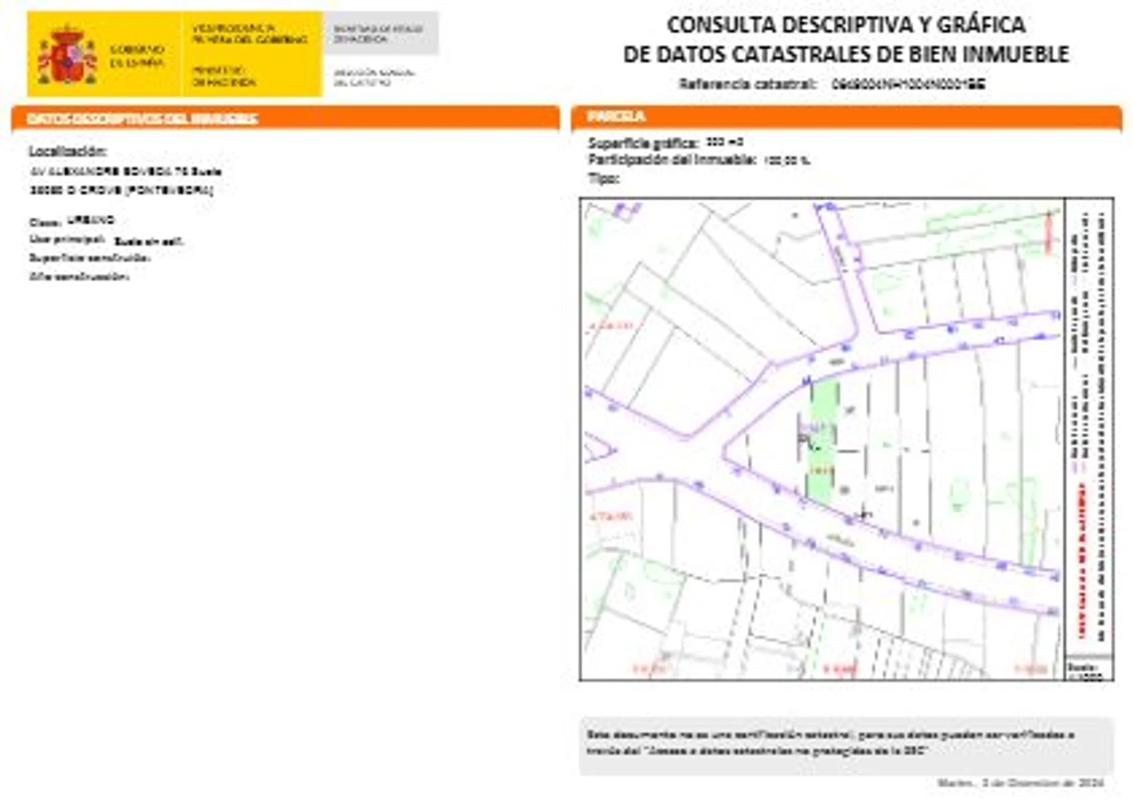The image size is (1133, 800).
Task: Select the Datos Descriptivos del Inmueble header
Action: 142,119
